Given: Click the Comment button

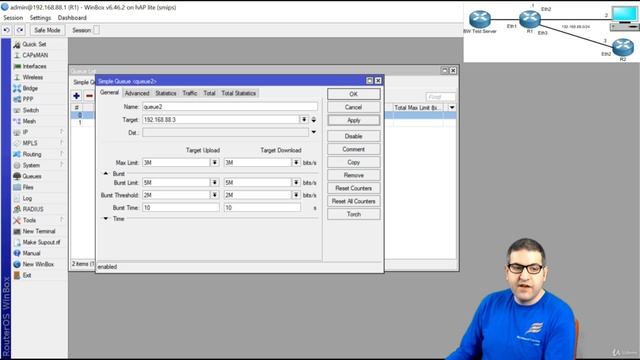Looking at the screenshot, I should tap(353, 149).
